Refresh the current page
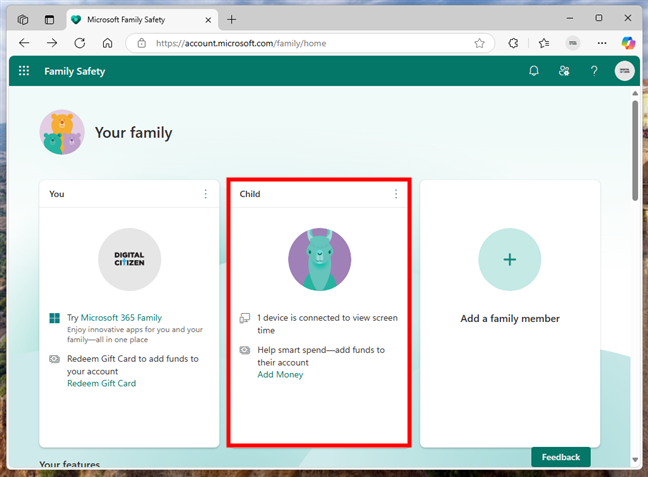The height and width of the screenshot is (477, 648). pos(79,43)
